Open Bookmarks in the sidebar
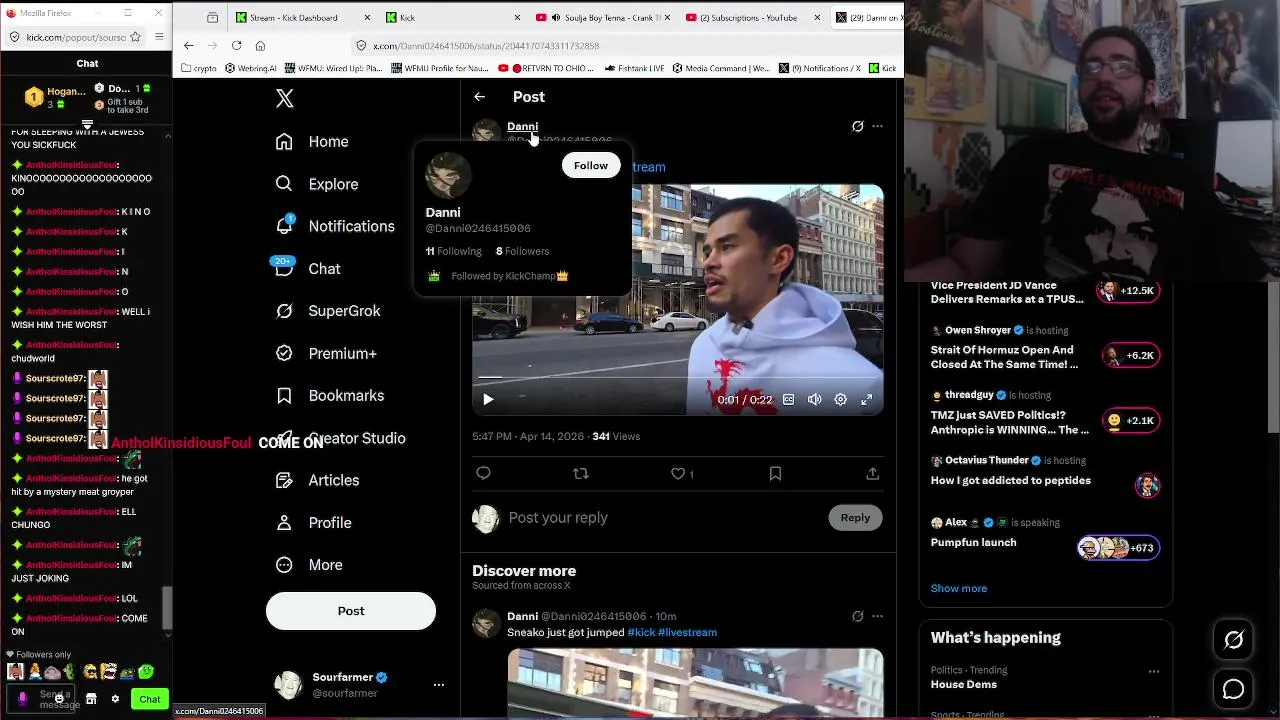The image size is (1280, 720). pyautogui.click(x=330, y=396)
